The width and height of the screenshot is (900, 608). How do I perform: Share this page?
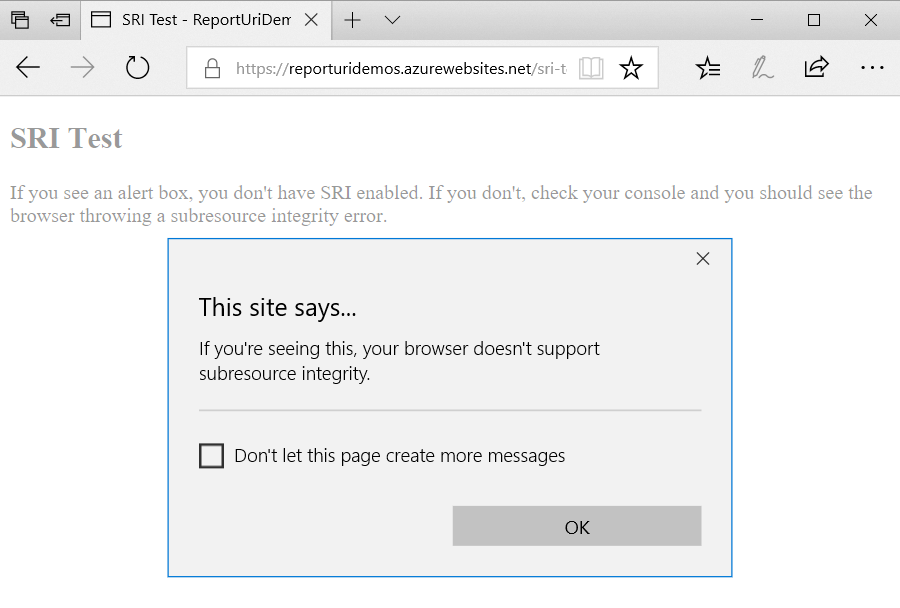816,67
